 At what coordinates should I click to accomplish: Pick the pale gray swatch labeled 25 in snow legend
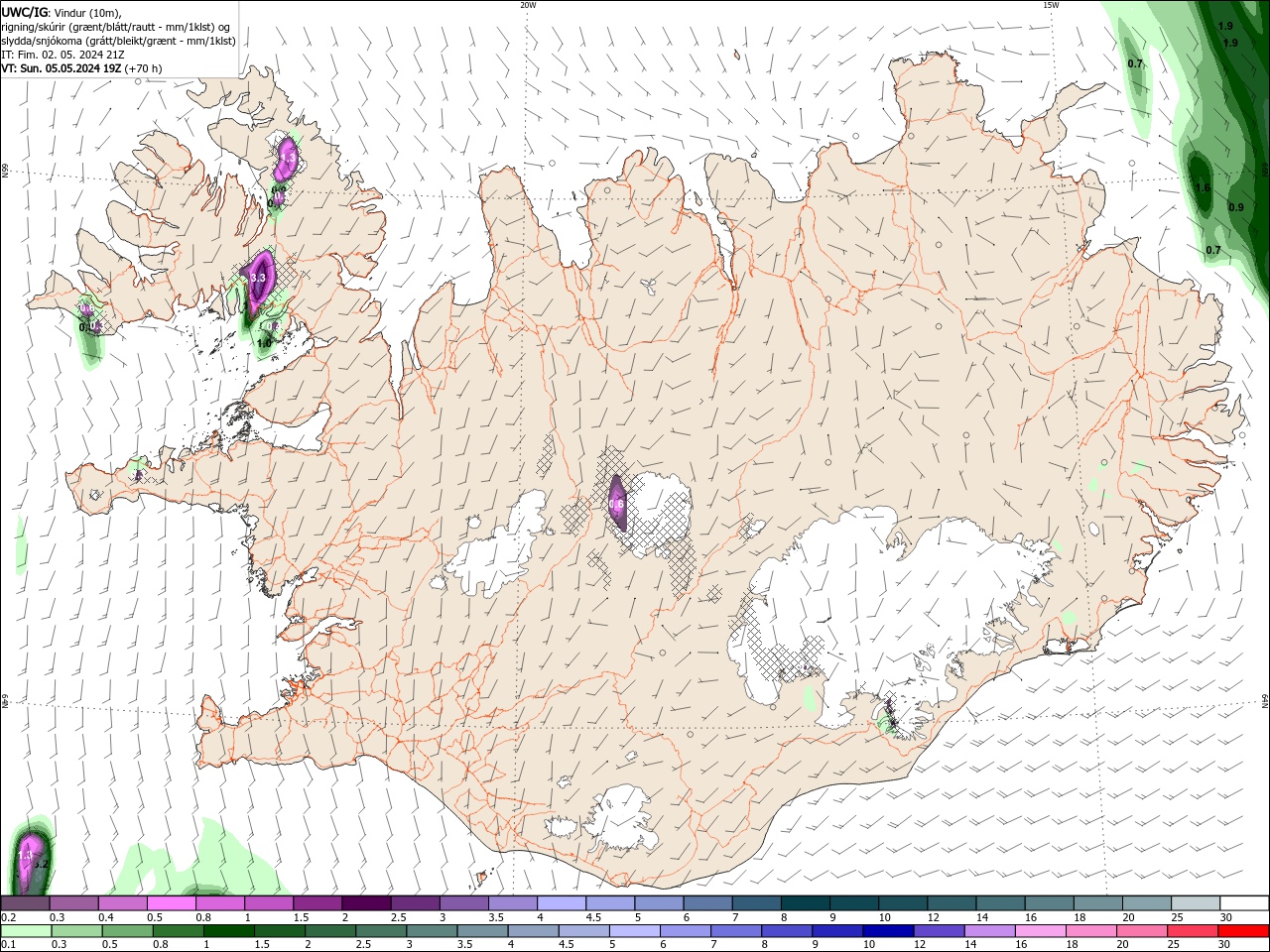(1196, 903)
